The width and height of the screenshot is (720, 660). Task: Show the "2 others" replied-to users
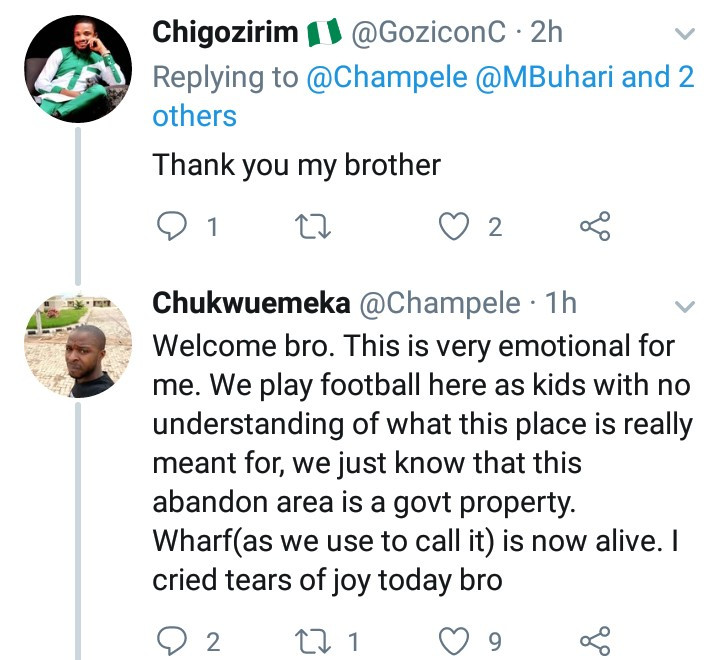click(195, 115)
